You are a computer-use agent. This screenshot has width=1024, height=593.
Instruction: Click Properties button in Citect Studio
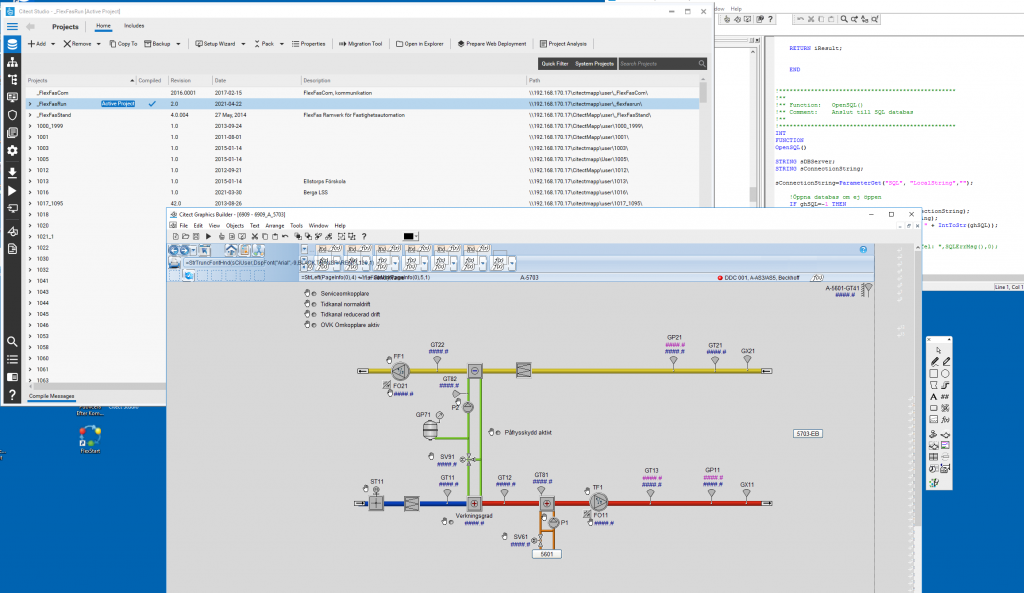(x=308, y=44)
